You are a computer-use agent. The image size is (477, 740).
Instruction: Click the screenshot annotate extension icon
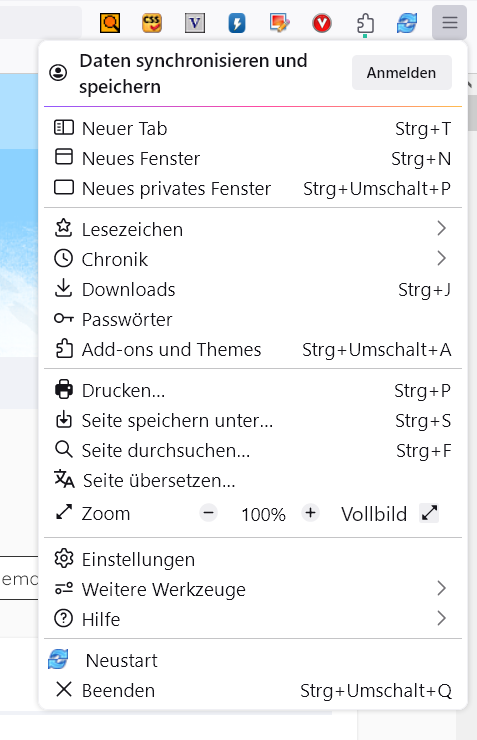coord(279,23)
